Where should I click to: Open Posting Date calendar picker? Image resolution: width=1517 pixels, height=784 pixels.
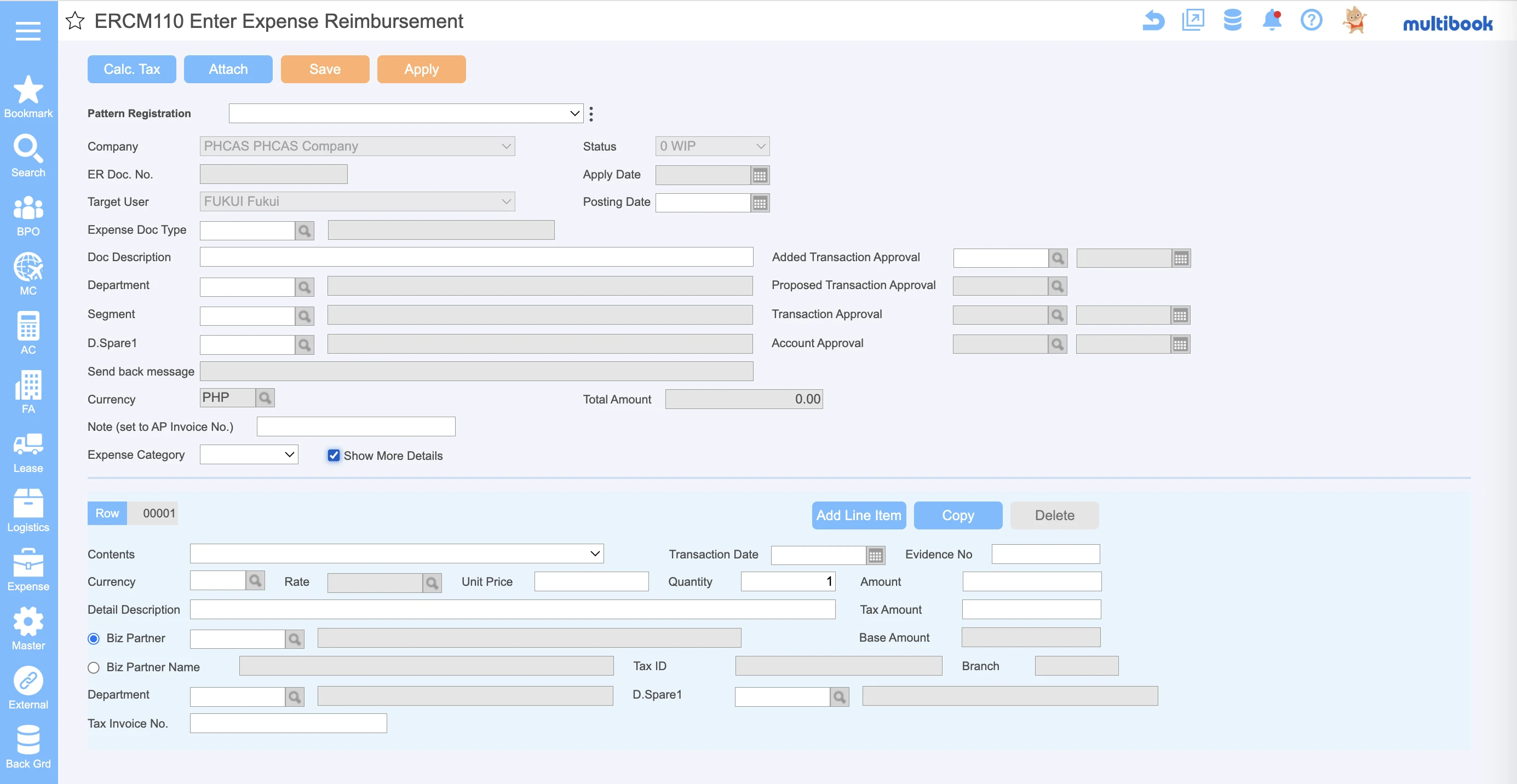(760, 203)
